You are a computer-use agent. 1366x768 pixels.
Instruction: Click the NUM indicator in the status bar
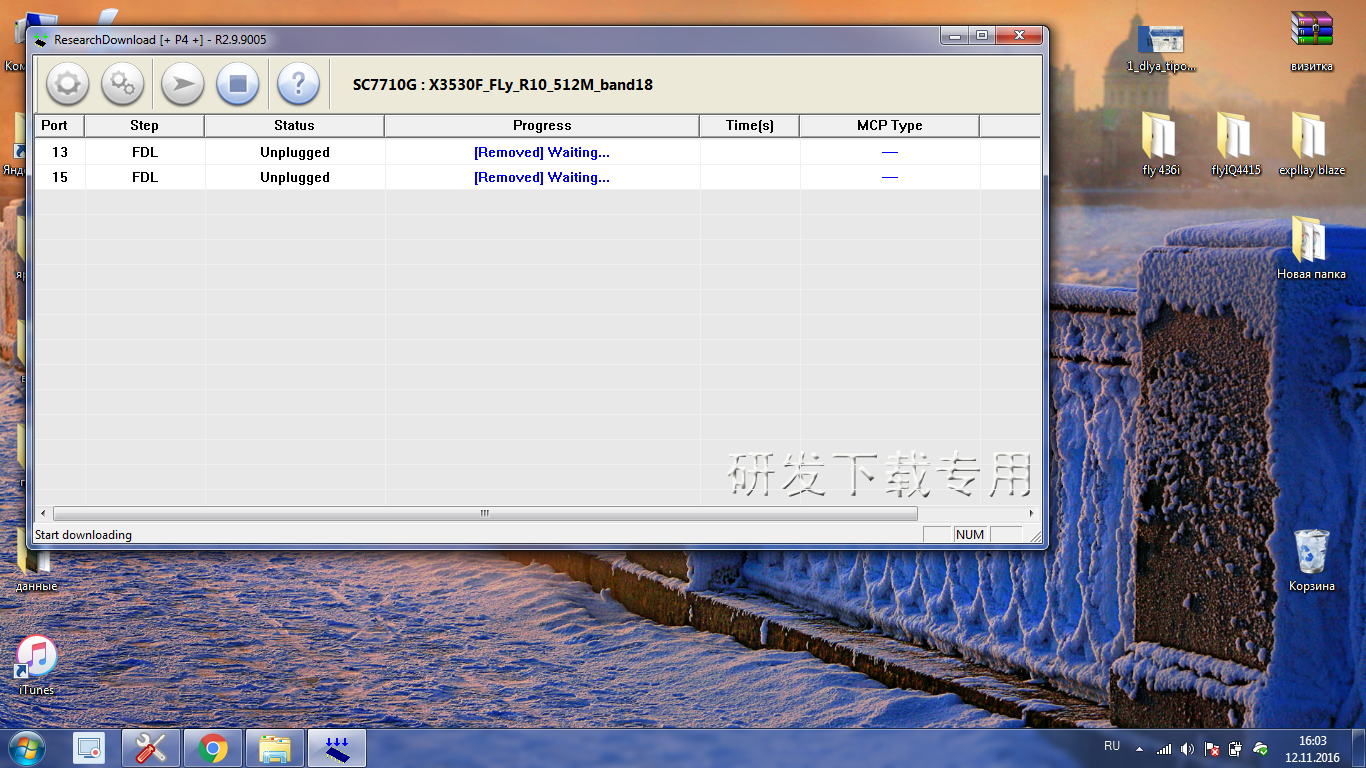click(x=970, y=535)
